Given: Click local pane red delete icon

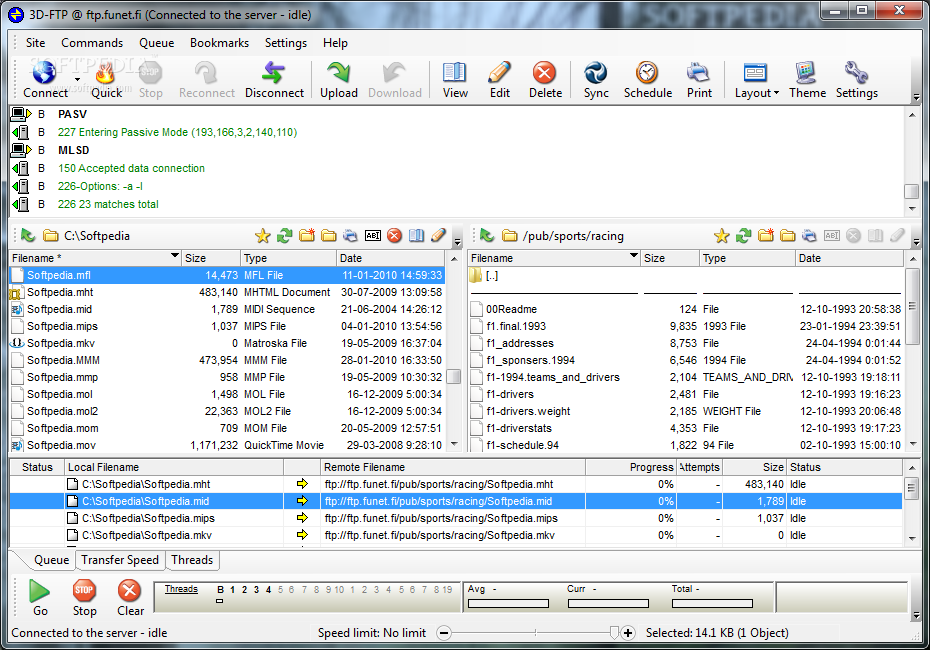Looking at the screenshot, I should [394, 236].
